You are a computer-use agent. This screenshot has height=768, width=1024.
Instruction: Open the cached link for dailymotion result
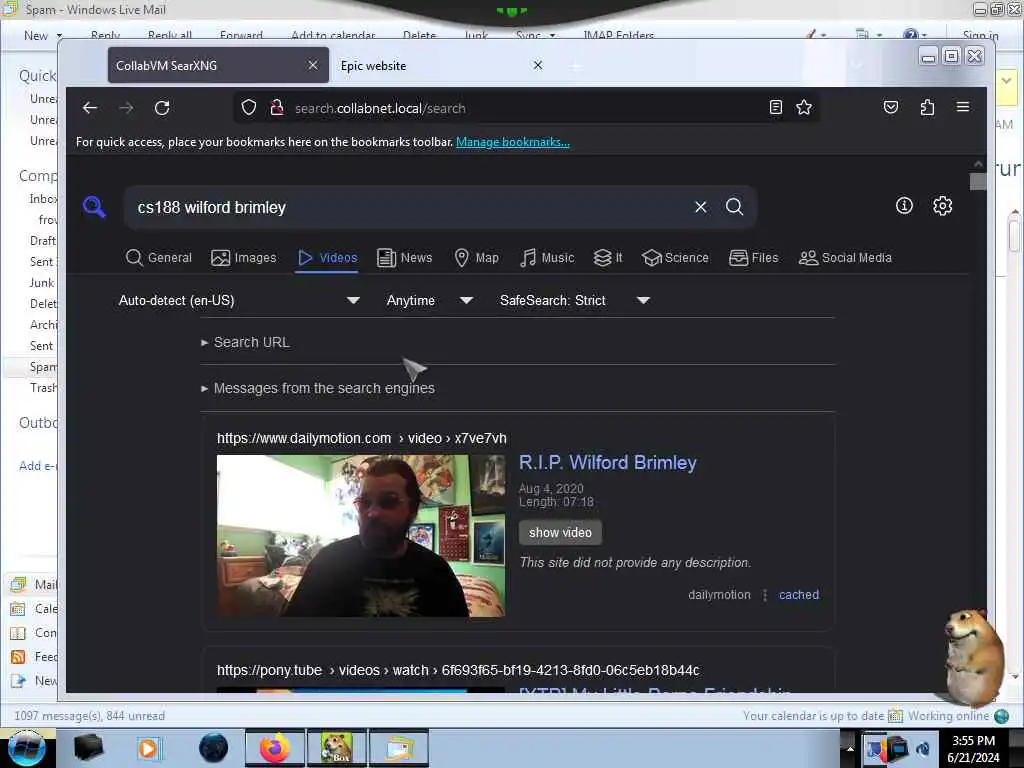point(799,594)
